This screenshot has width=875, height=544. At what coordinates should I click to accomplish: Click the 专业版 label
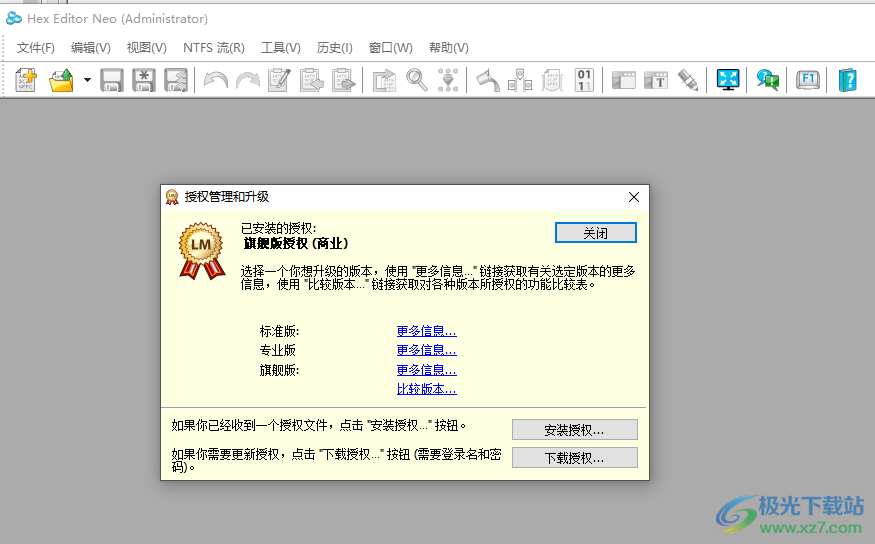277,350
